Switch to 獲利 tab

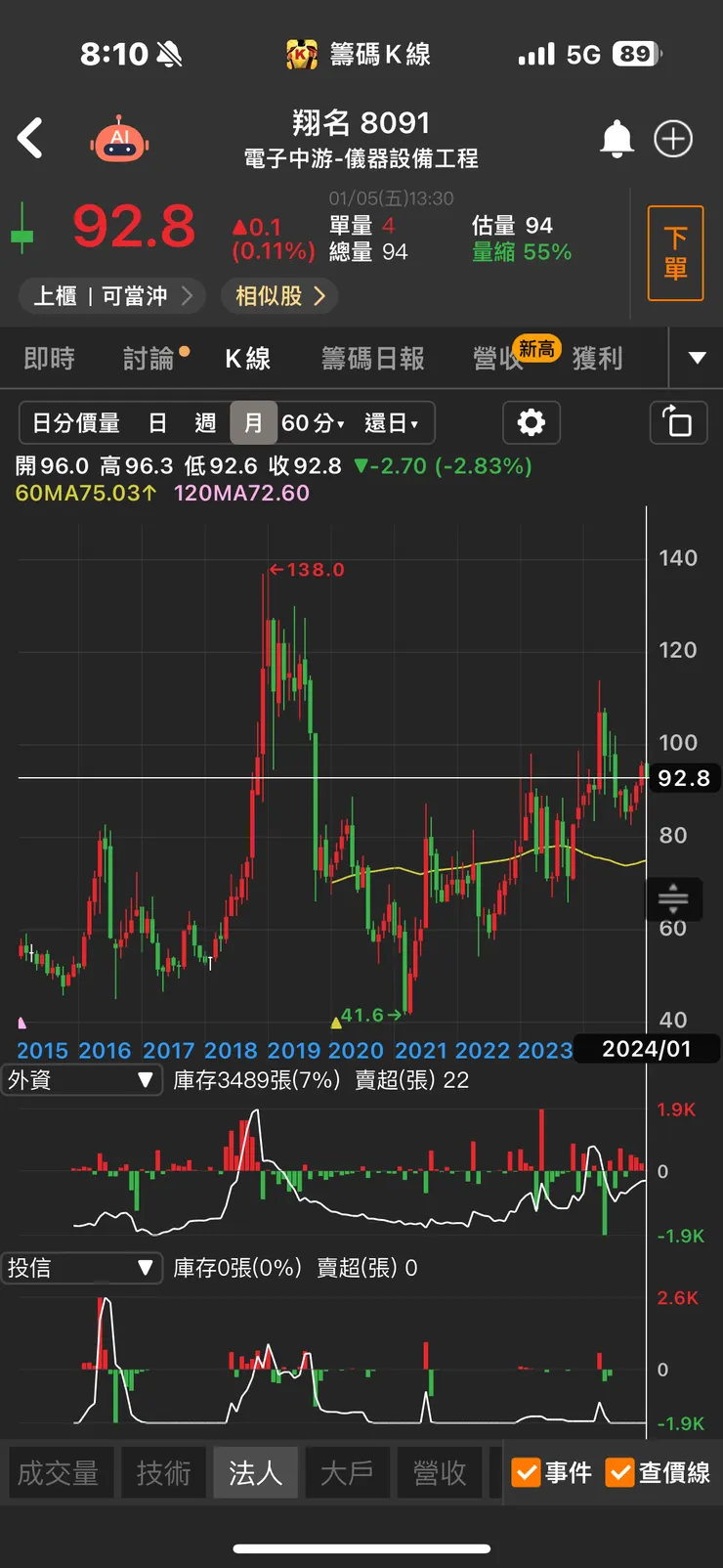[x=597, y=359]
